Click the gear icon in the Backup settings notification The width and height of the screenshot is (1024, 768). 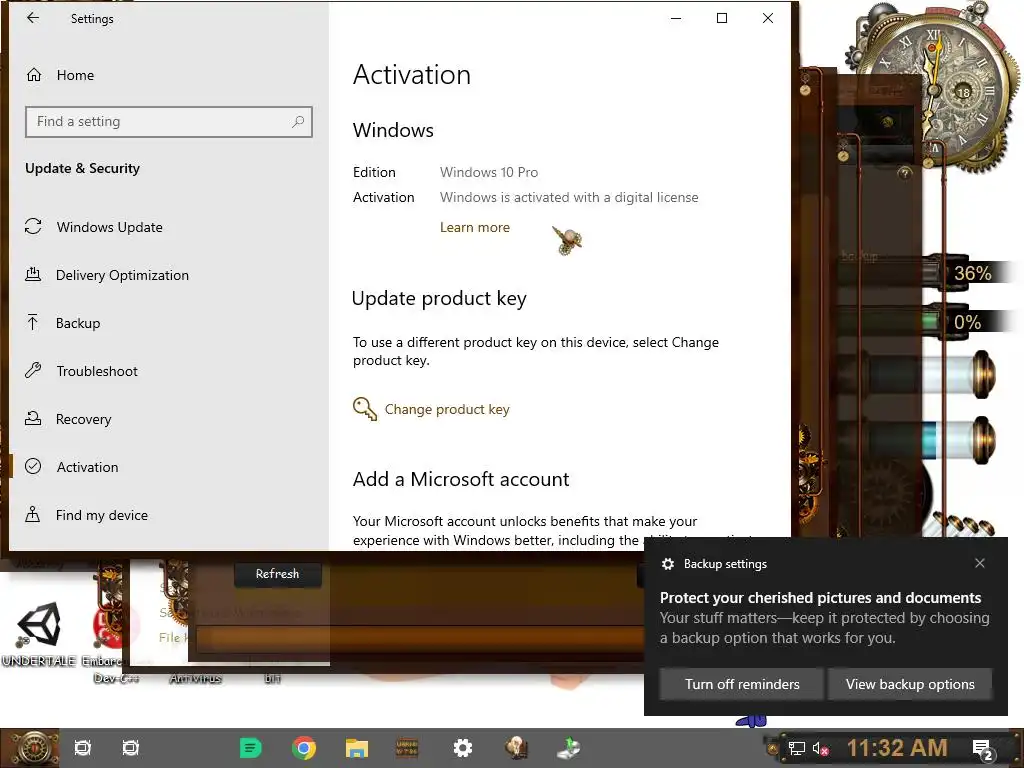pos(667,564)
